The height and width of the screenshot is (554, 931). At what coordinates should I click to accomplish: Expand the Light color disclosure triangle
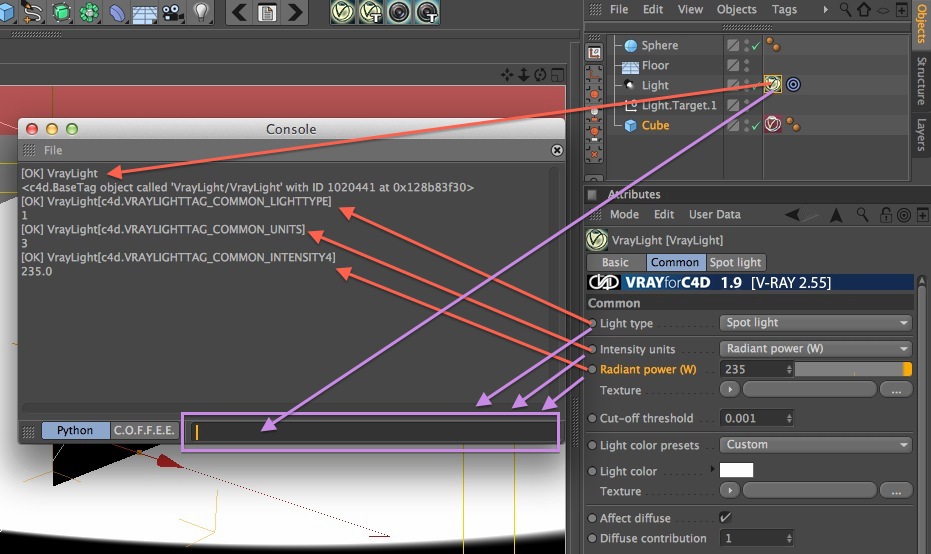coord(712,469)
